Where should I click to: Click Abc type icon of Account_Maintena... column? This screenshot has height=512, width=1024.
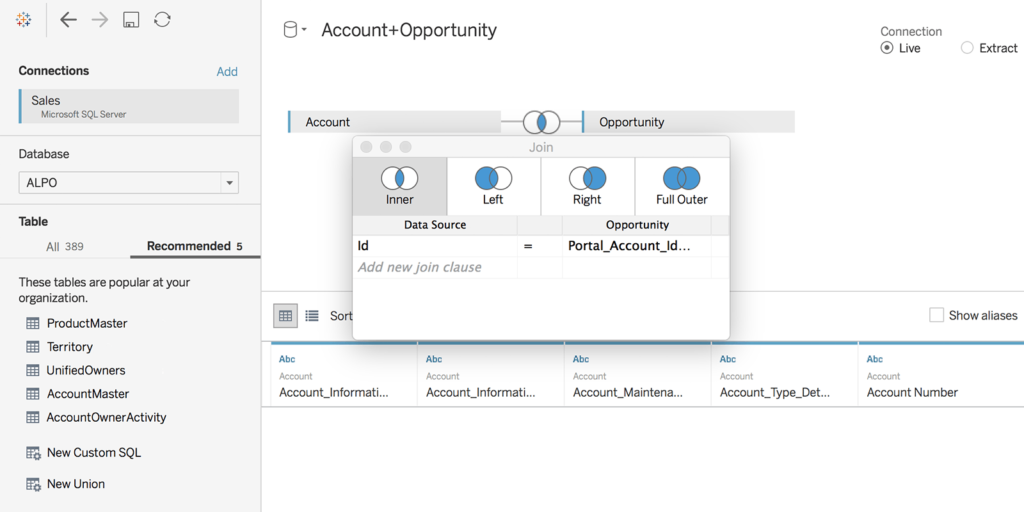coord(581,359)
